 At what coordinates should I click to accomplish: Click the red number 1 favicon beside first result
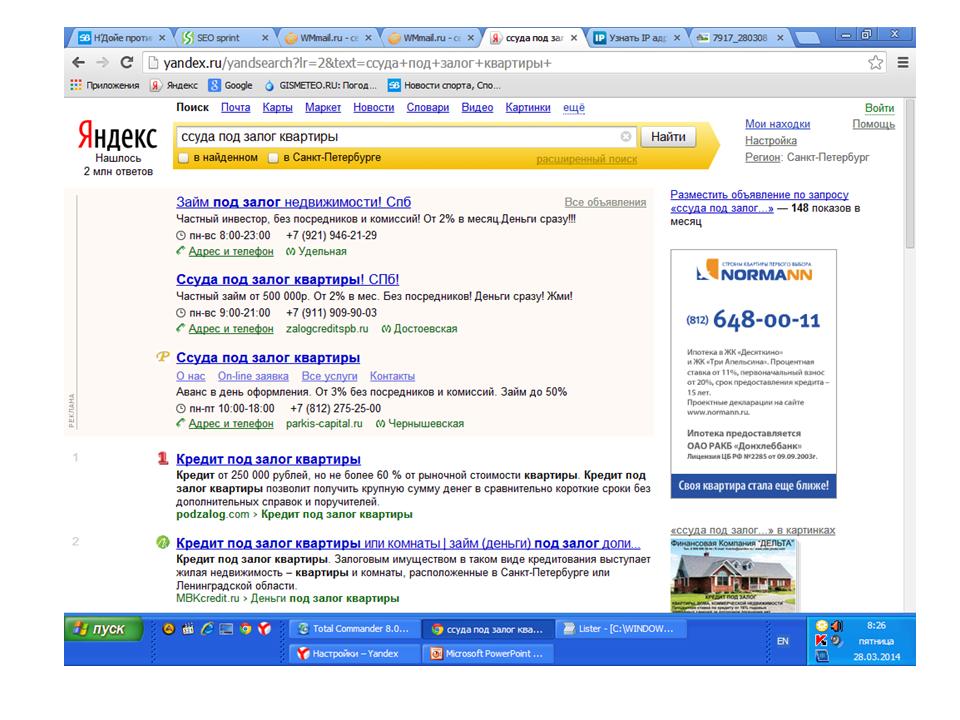[163, 459]
